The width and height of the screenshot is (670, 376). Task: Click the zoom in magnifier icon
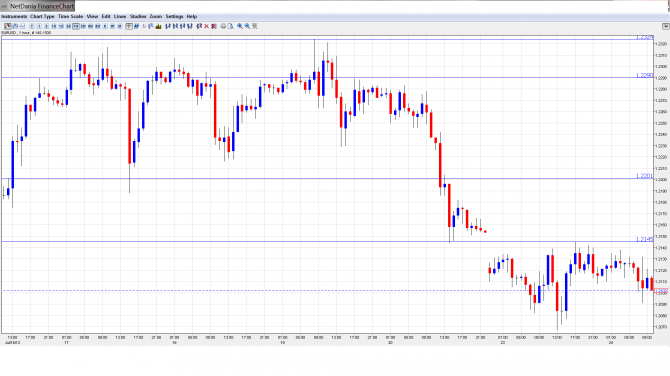tap(240, 26)
